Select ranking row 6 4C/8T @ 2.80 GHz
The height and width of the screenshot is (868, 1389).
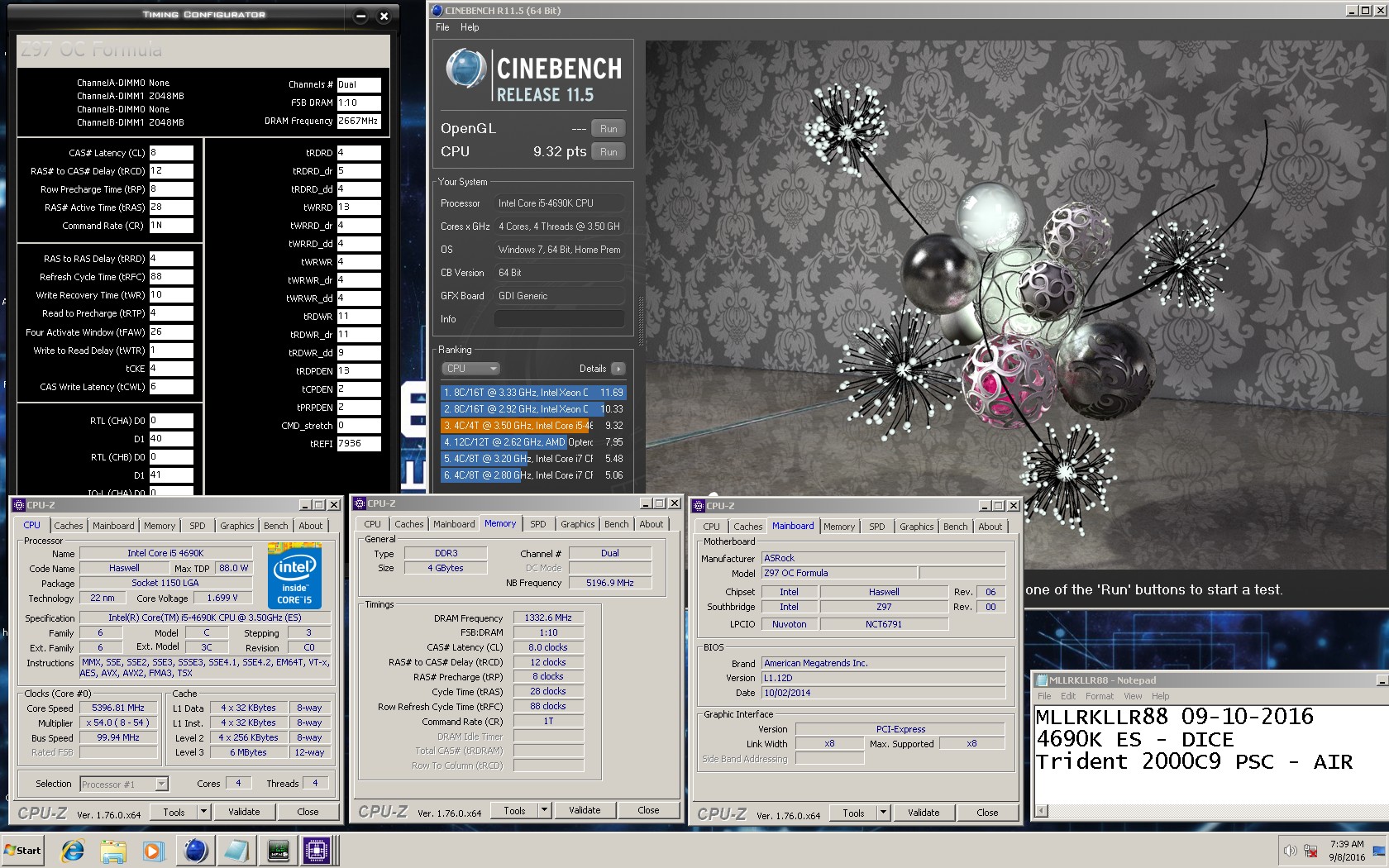(533, 475)
